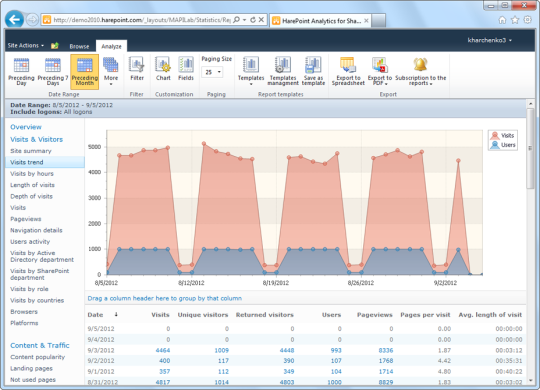
Task: Select the HarePoint Analytics browser tab
Action: [321, 21]
